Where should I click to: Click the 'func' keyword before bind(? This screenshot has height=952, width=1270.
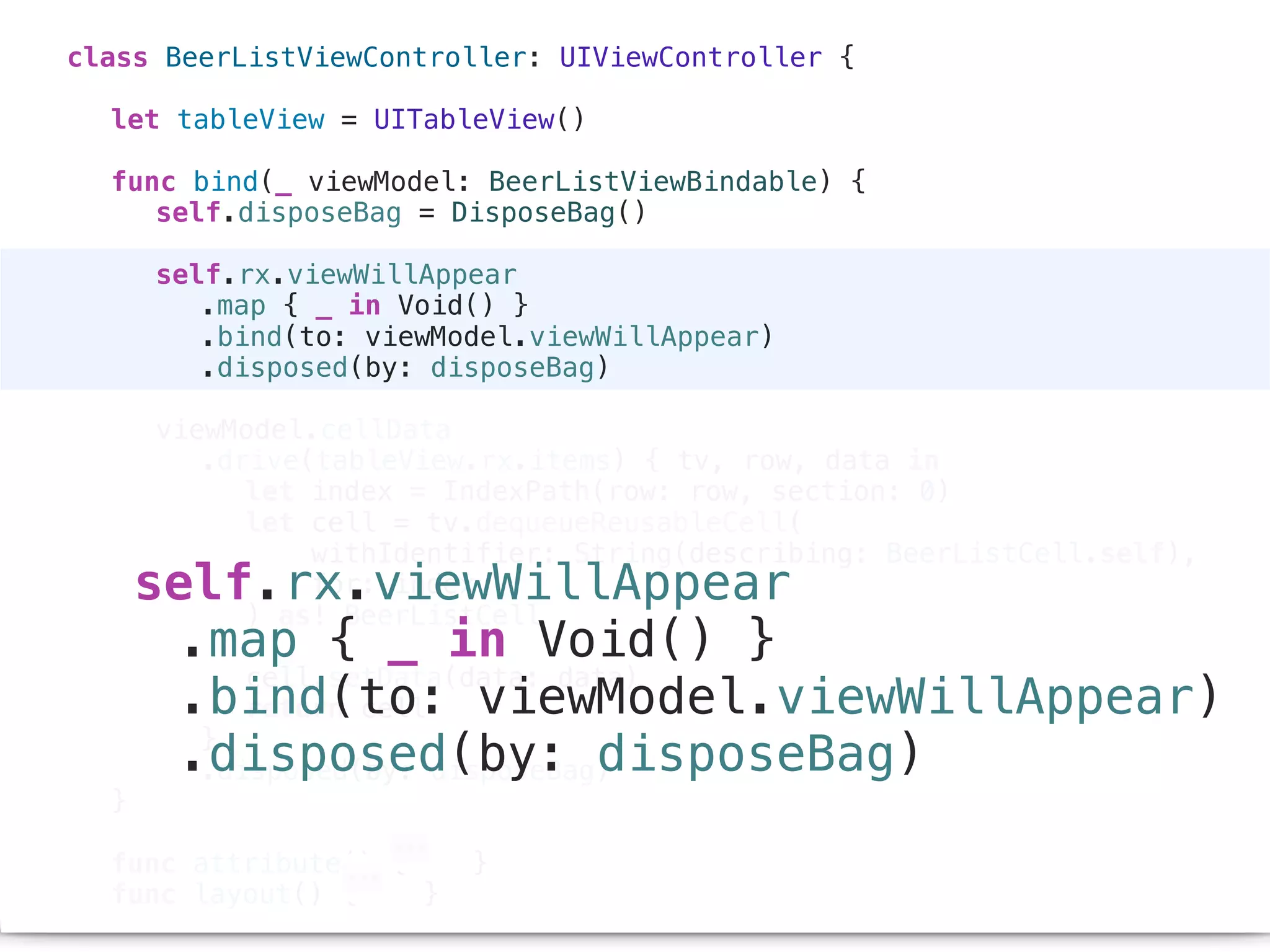pos(144,182)
